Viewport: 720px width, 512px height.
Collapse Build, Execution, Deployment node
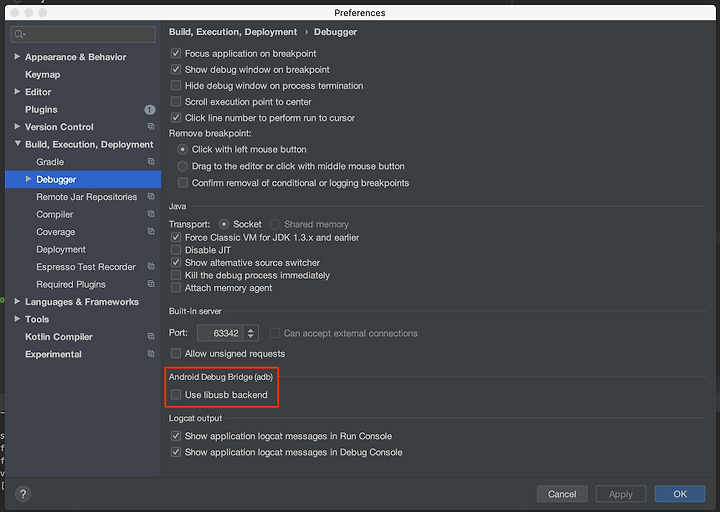[x=17, y=144]
